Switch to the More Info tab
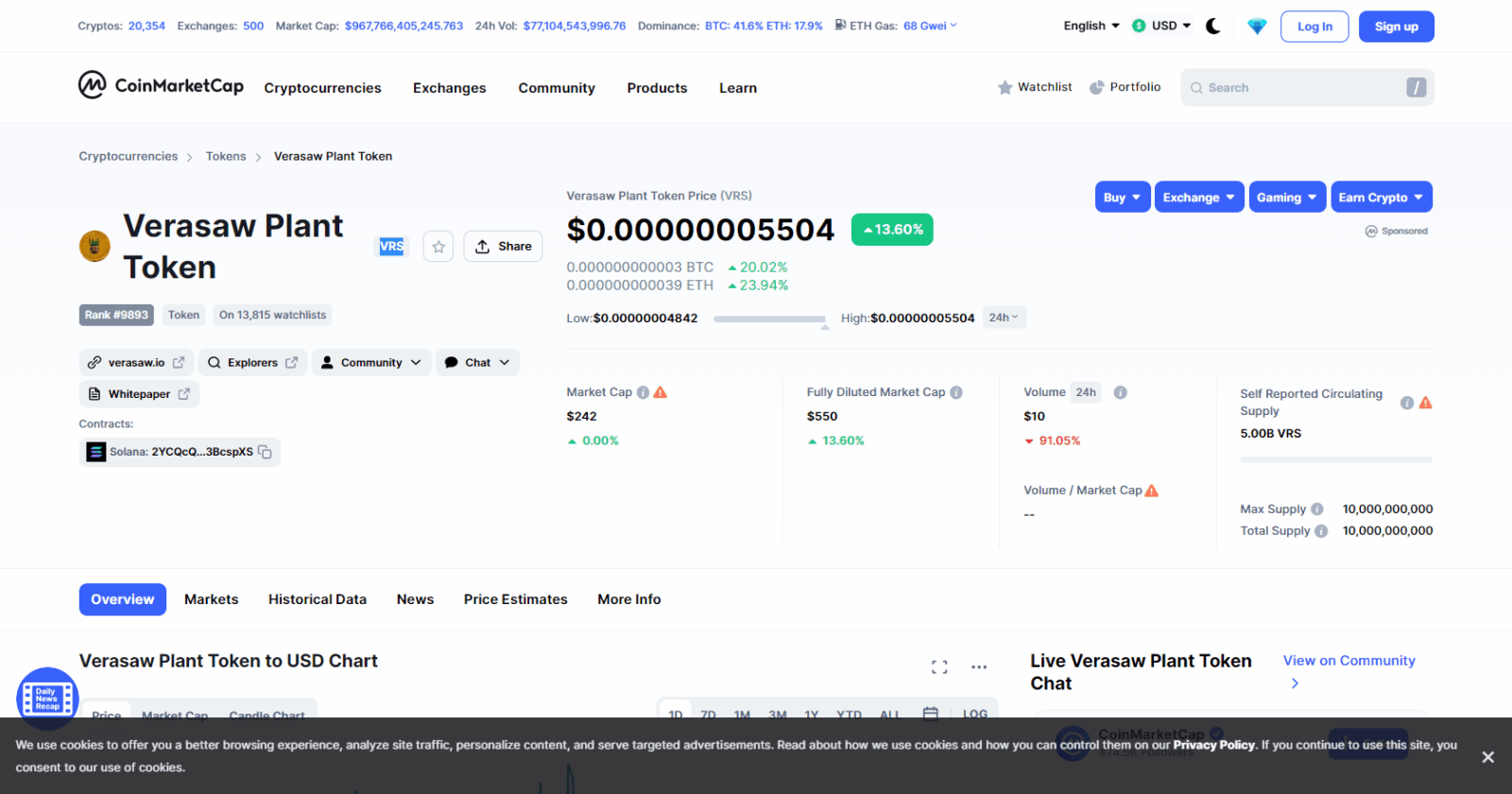The width and height of the screenshot is (1512, 794). 629,599
